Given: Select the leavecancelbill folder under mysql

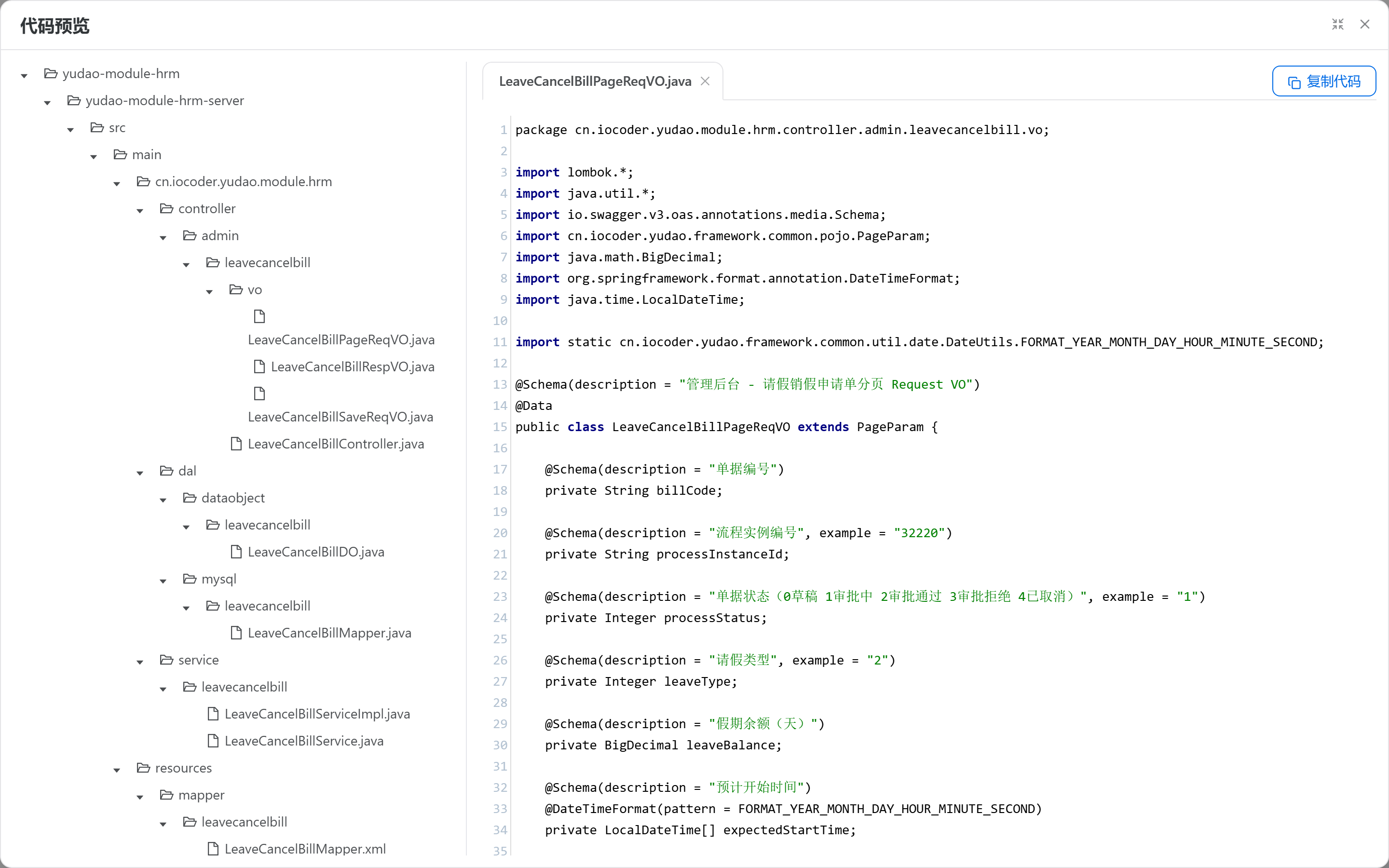Looking at the screenshot, I should coord(268,606).
